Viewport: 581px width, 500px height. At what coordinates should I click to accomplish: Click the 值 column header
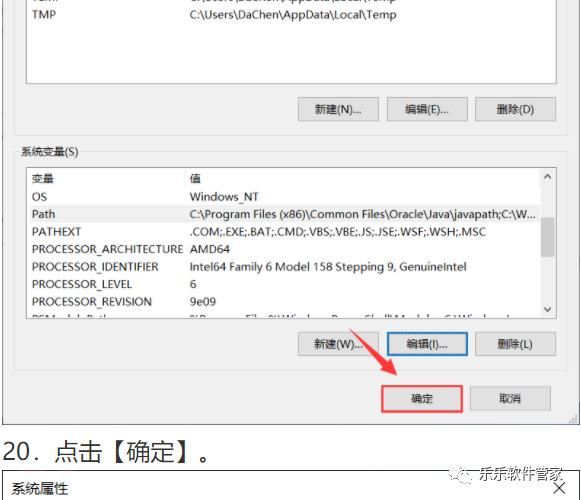(362, 179)
